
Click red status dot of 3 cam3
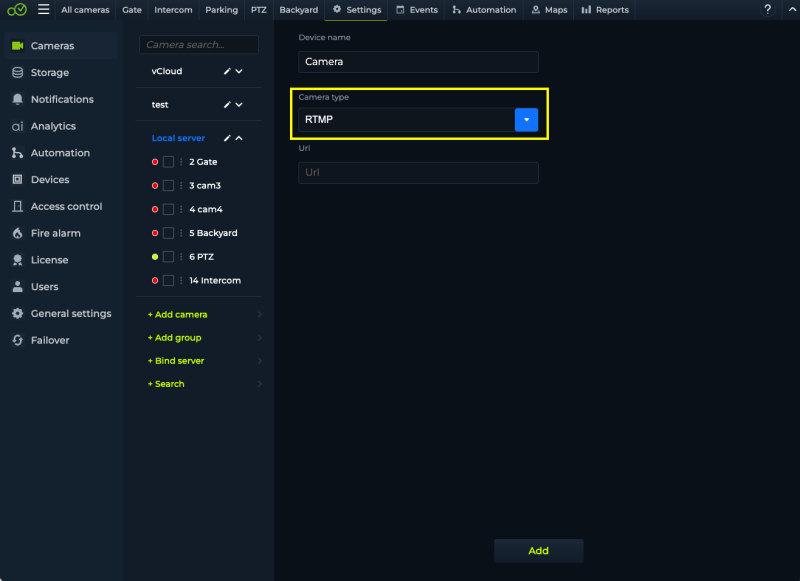tap(155, 186)
